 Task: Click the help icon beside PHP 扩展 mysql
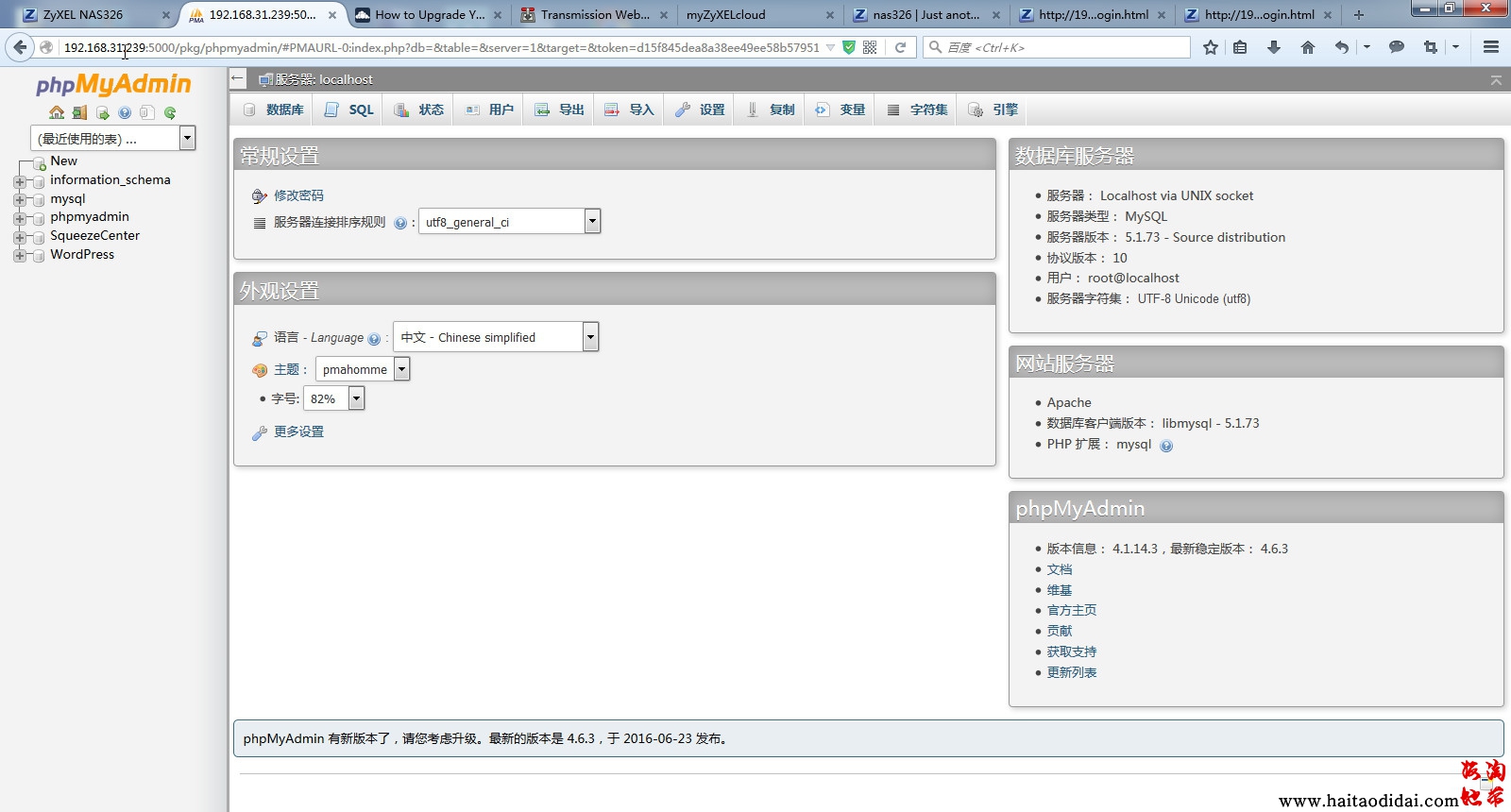(x=1166, y=446)
